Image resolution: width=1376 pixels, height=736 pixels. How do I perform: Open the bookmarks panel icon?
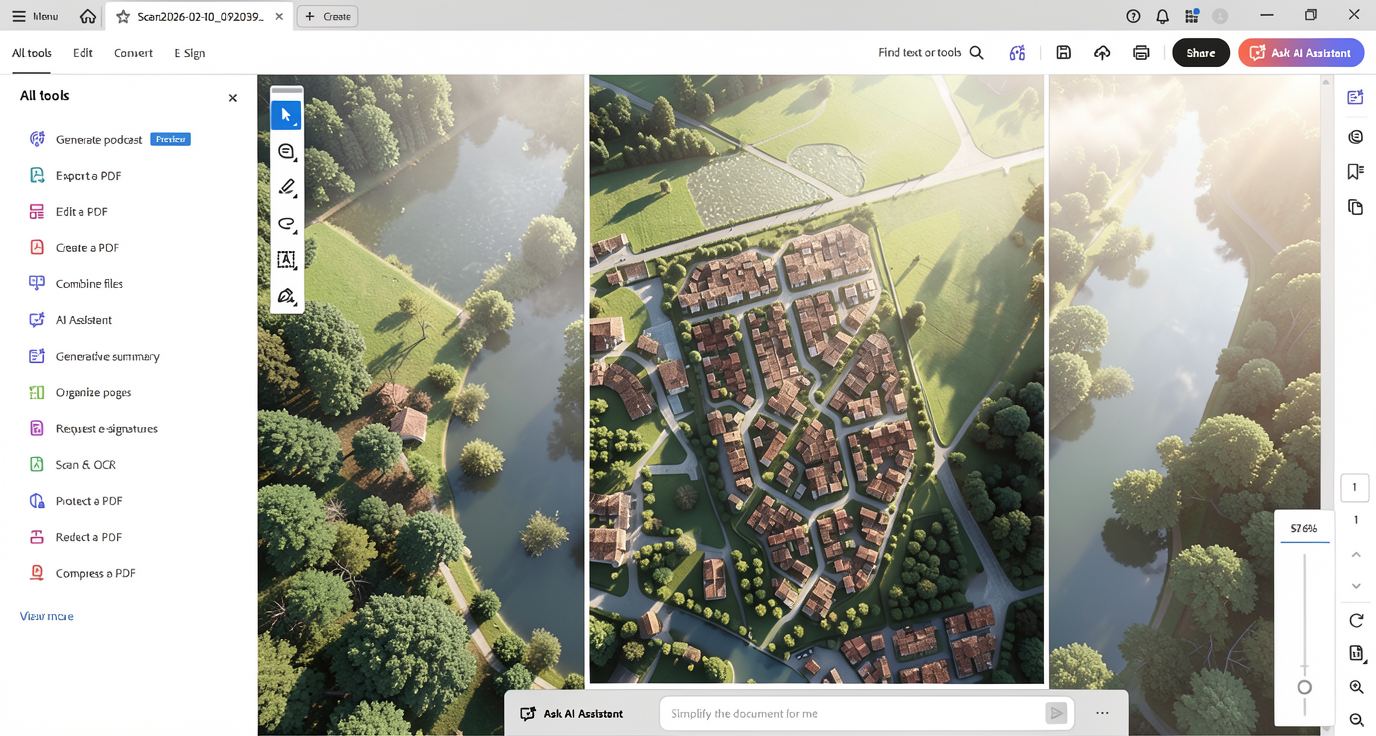tap(1355, 172)
